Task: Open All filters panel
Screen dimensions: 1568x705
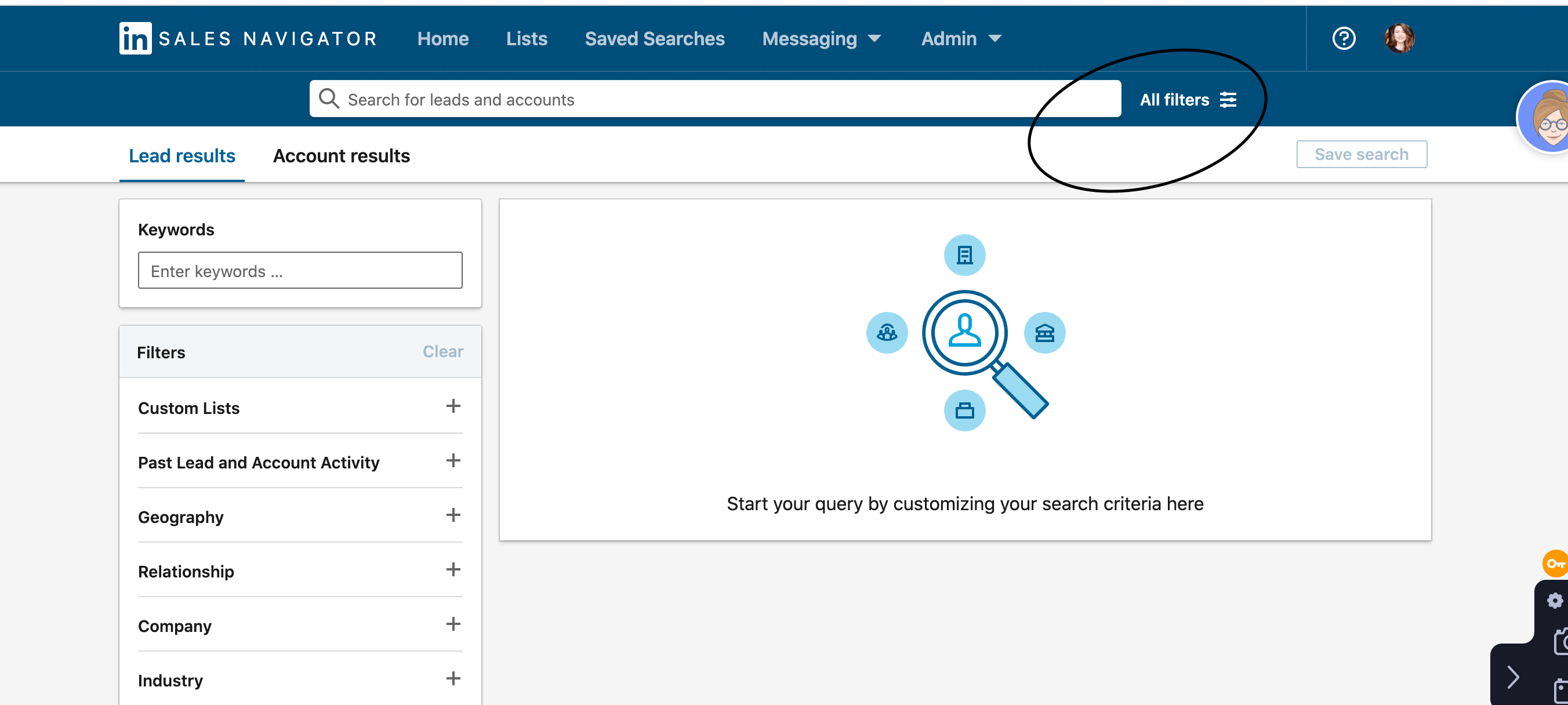Action: [1188, 100]
